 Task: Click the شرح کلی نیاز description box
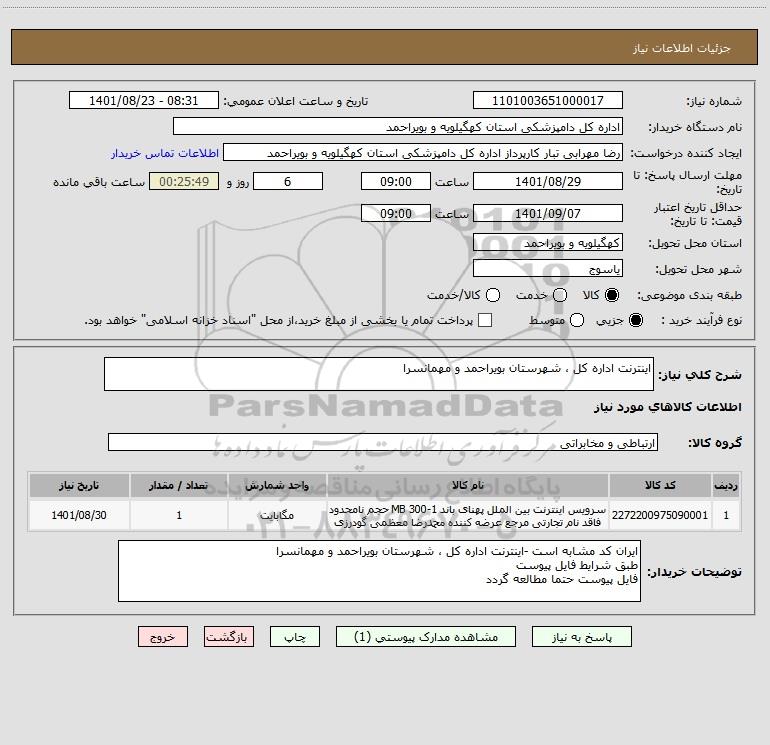[x=379, y=374]
